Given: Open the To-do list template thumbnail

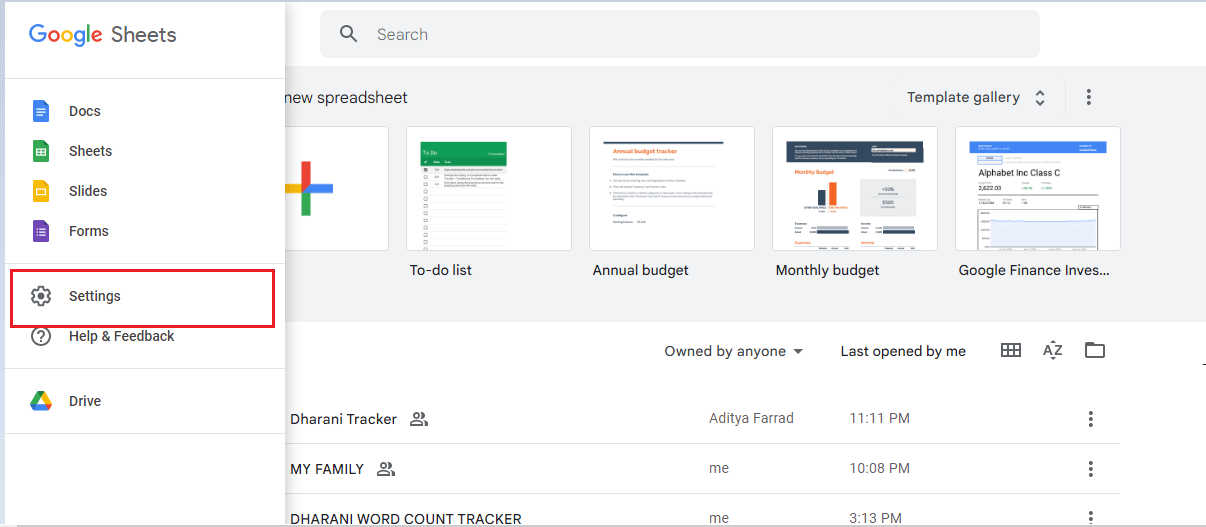Looking at the screenshot, I should (x=489, y=188).
